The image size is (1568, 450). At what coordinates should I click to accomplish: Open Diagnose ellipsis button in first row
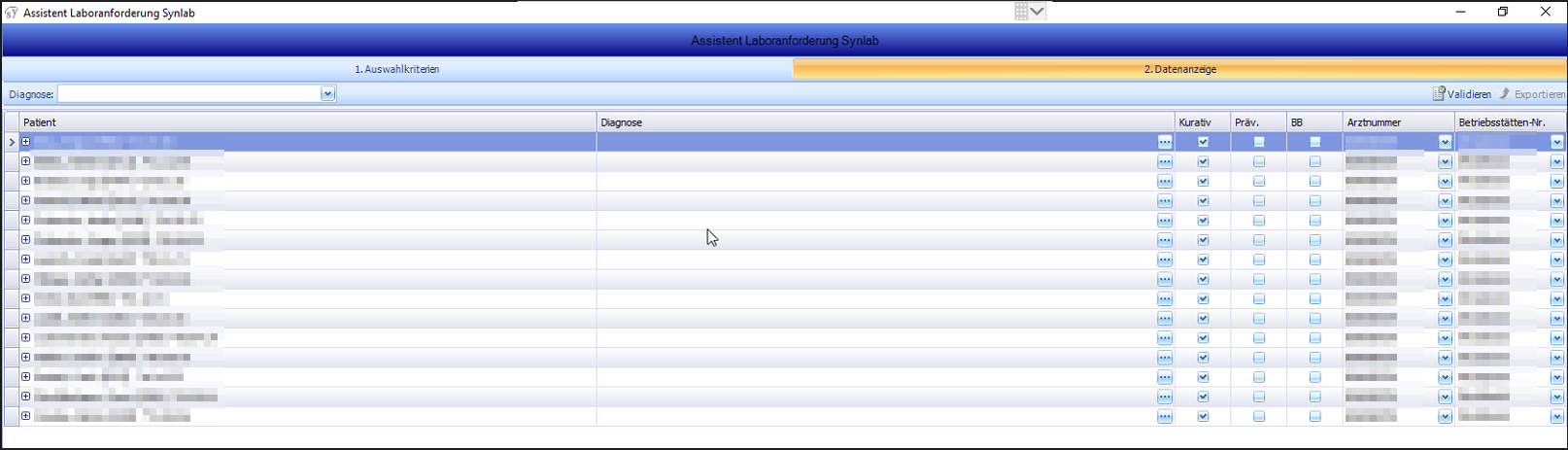[x=1164, y=142]
